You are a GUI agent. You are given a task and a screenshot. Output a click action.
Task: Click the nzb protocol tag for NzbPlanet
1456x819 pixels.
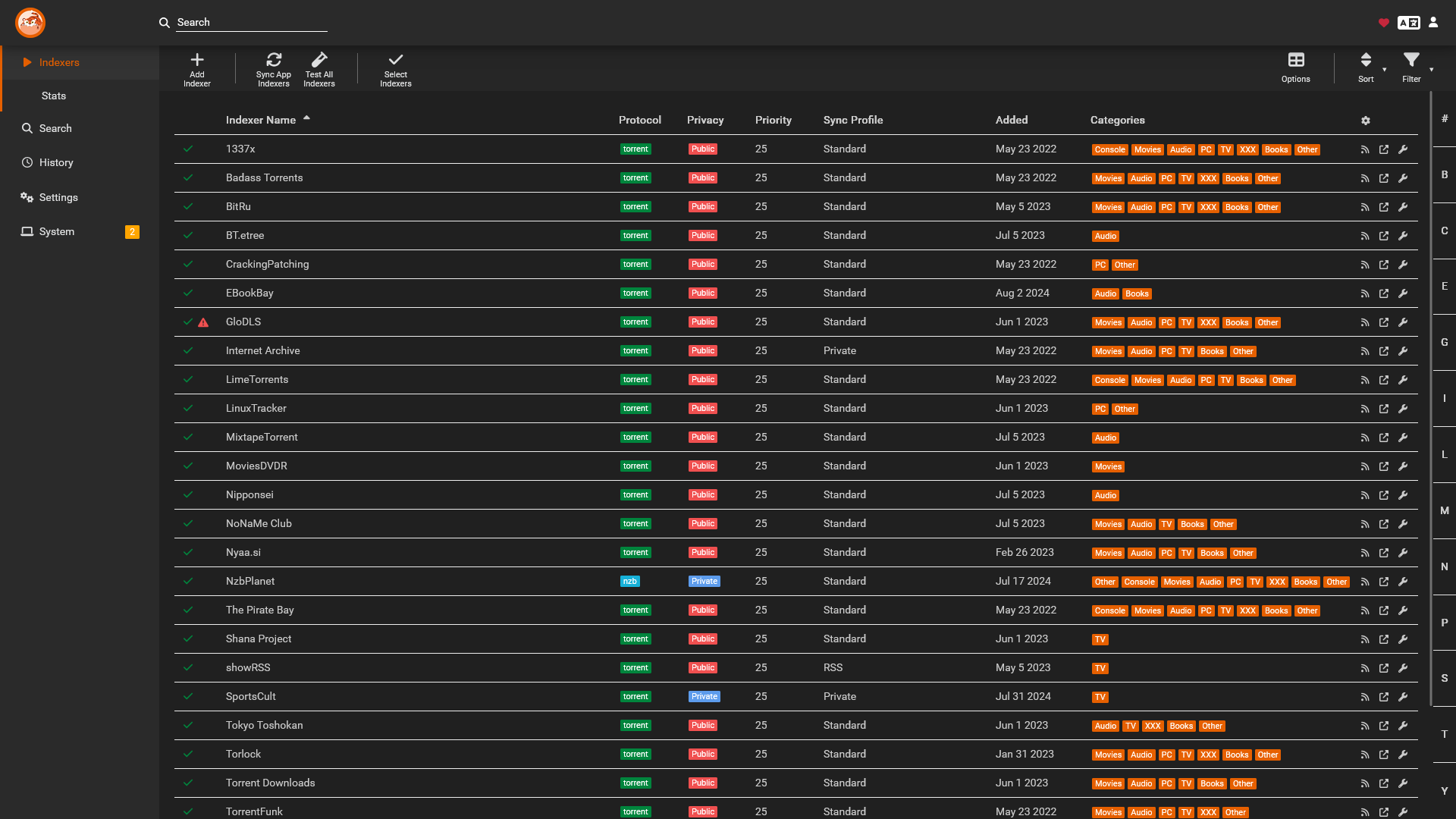tap(630, 582)
